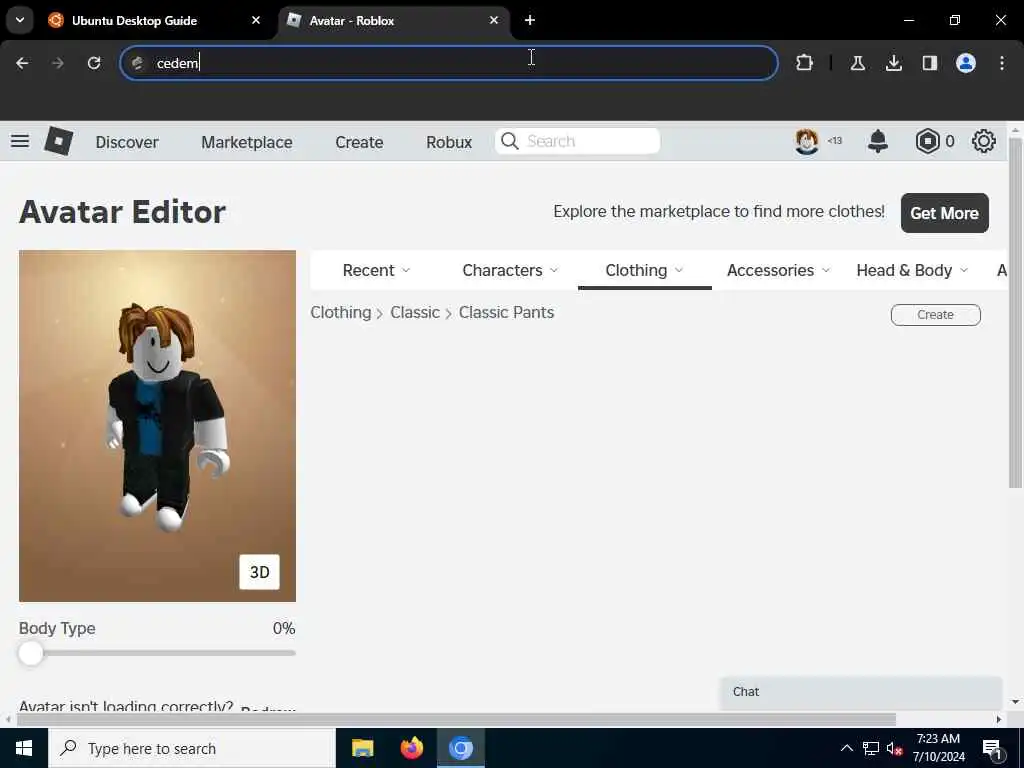Image resolution: width=1024 pixels, height=768 pixels.
Task: Close the Avatar - Roblox tab
Action: [x=494, y=20]
